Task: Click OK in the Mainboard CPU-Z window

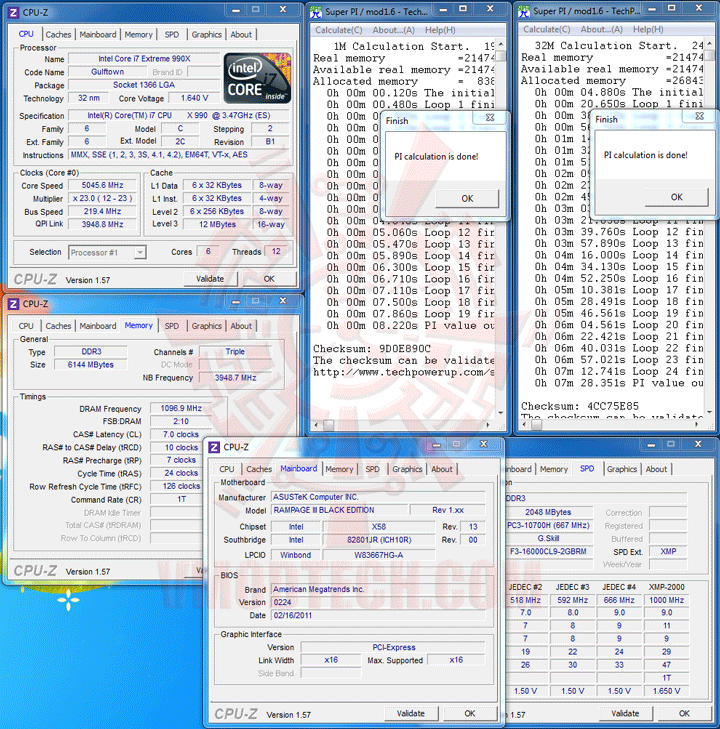Action: 470,713
